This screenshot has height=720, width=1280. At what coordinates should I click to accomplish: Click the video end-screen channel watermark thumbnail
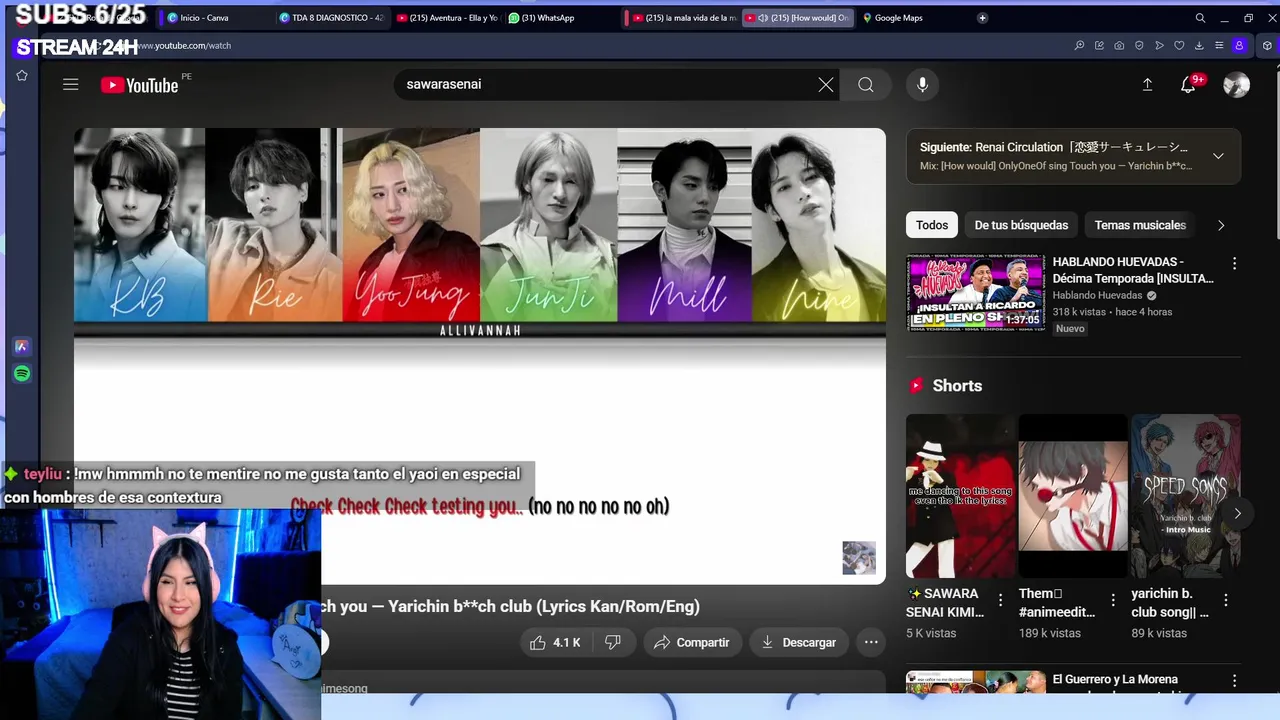(x=858, y=558)
